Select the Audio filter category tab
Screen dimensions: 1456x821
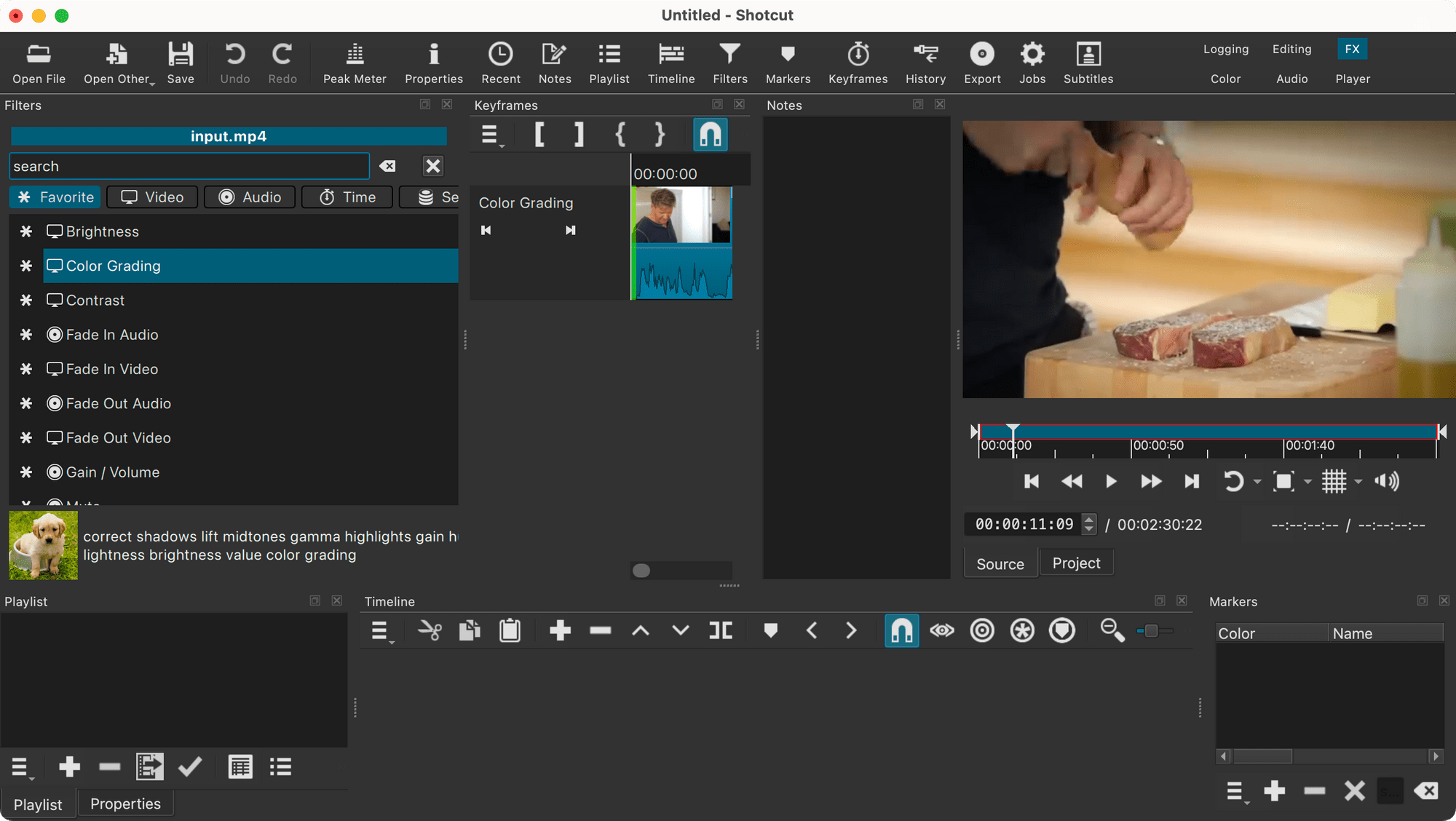(x=250, y=197)
